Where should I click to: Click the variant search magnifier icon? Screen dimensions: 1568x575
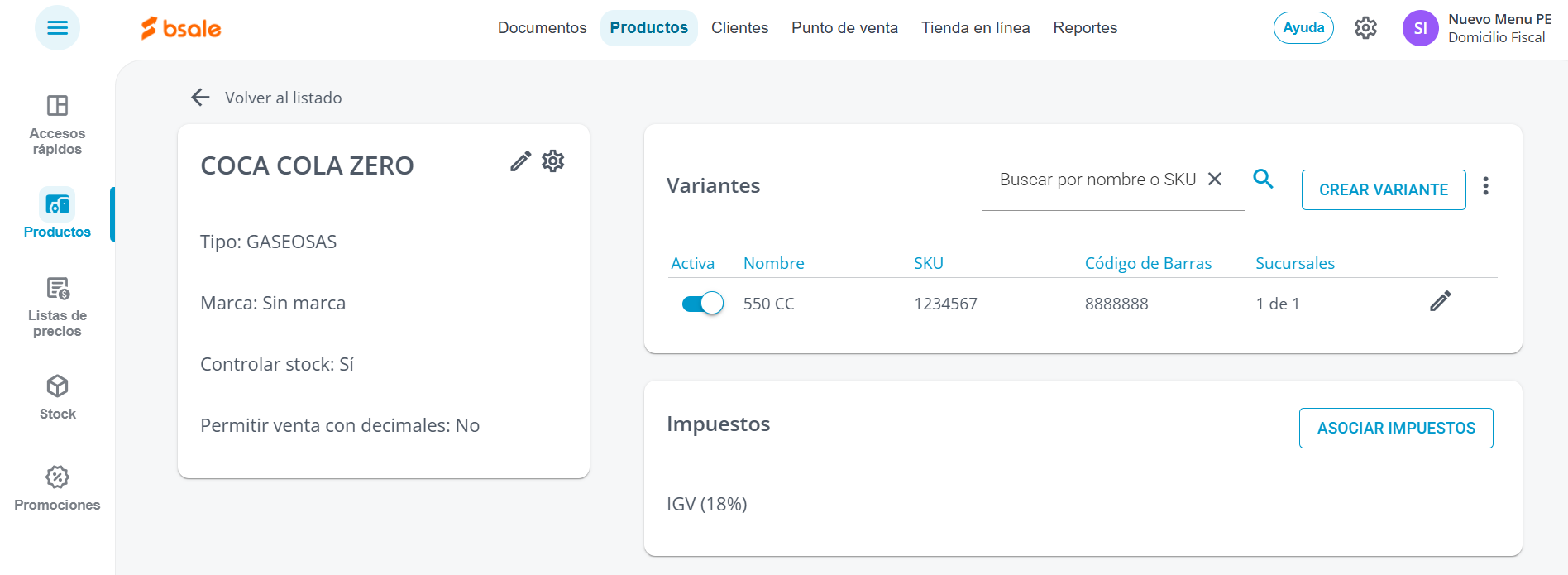click(x=1263, y=179)
